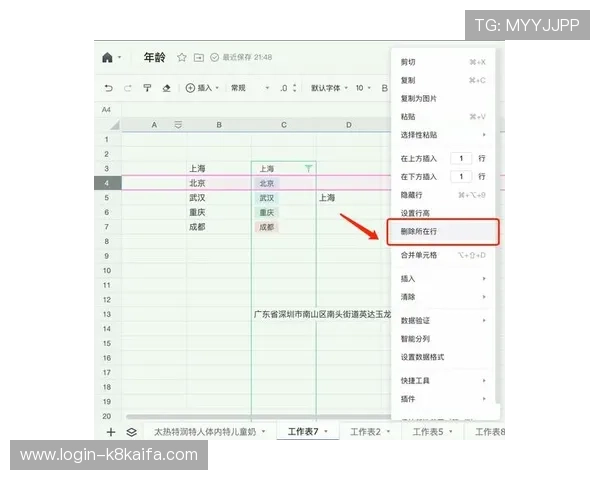Screen dimensions: 600x480
Task: Expand the 数据验证 submenu
Action: pos(443,320)
